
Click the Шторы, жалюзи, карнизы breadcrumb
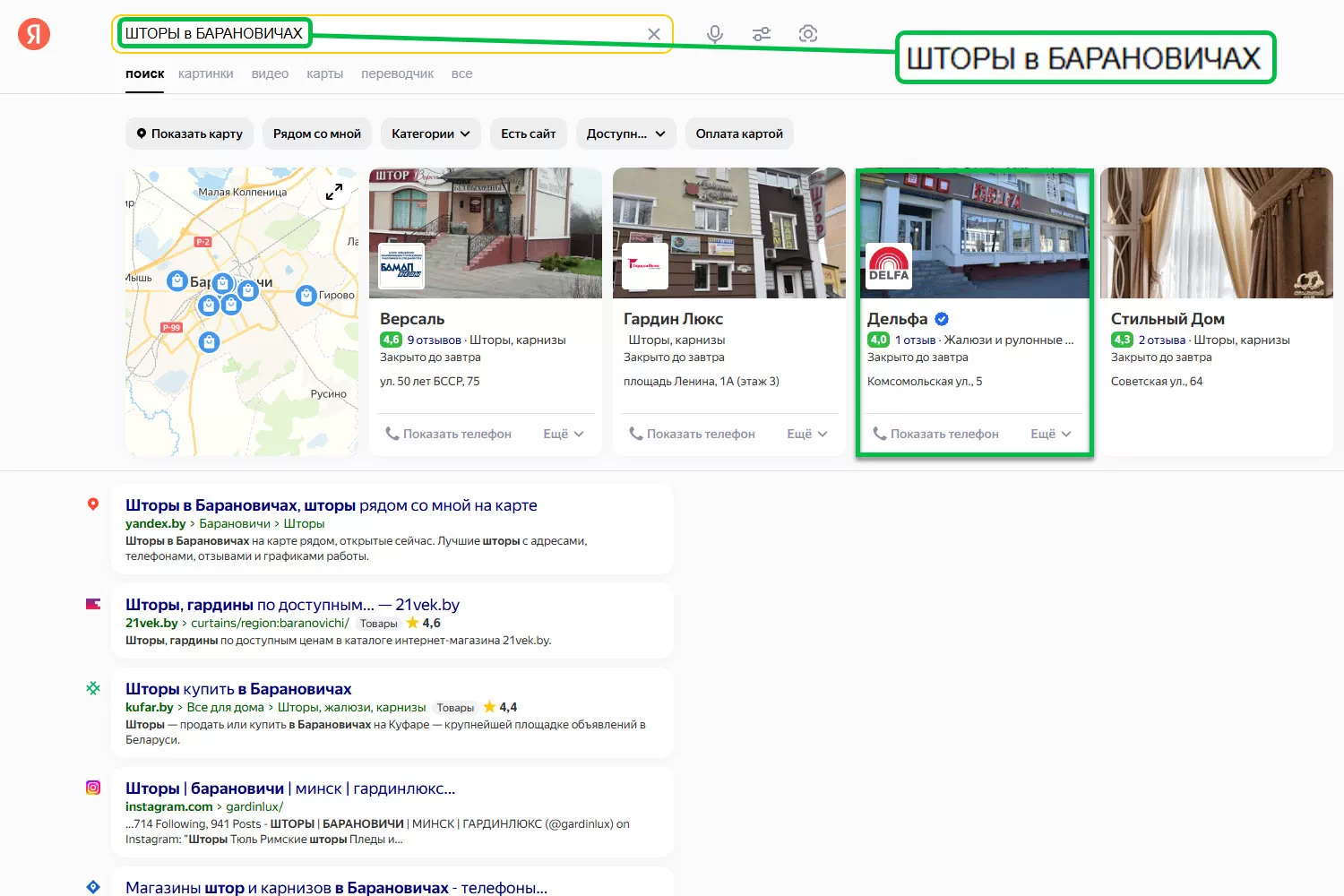(x=351, y=708)
